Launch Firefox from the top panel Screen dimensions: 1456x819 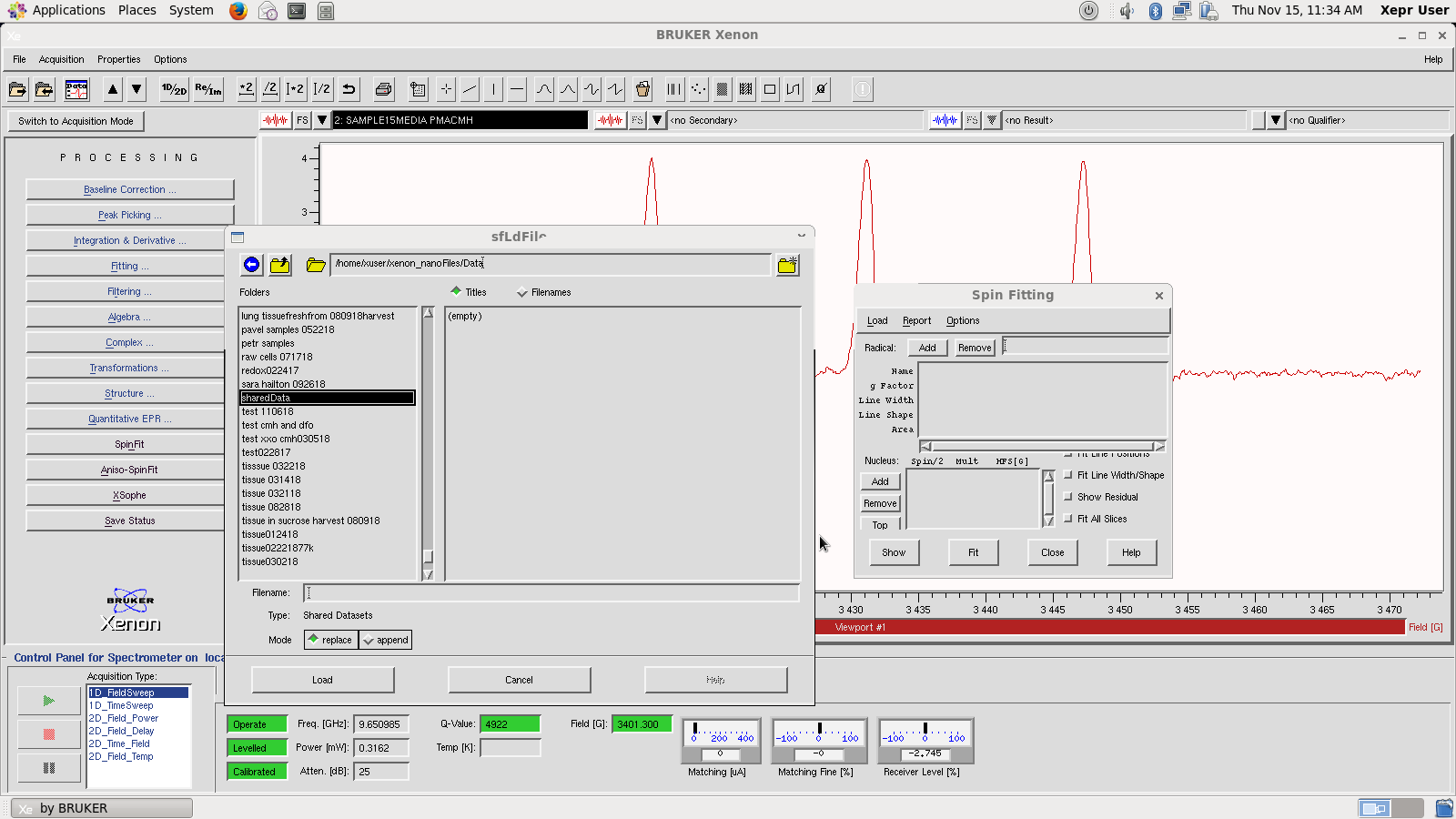click(238, 11)
